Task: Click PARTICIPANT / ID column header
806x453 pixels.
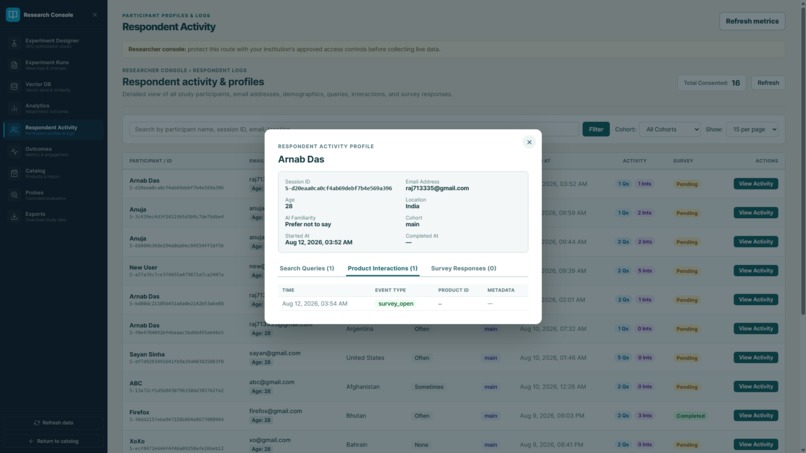Action: pyautogui.click(x=151, y=161)
